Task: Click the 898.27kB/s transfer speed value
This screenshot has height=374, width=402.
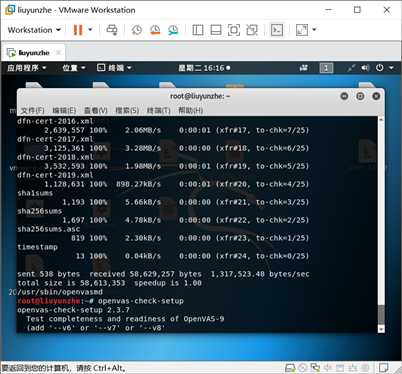Action: (x=138, y=184)
